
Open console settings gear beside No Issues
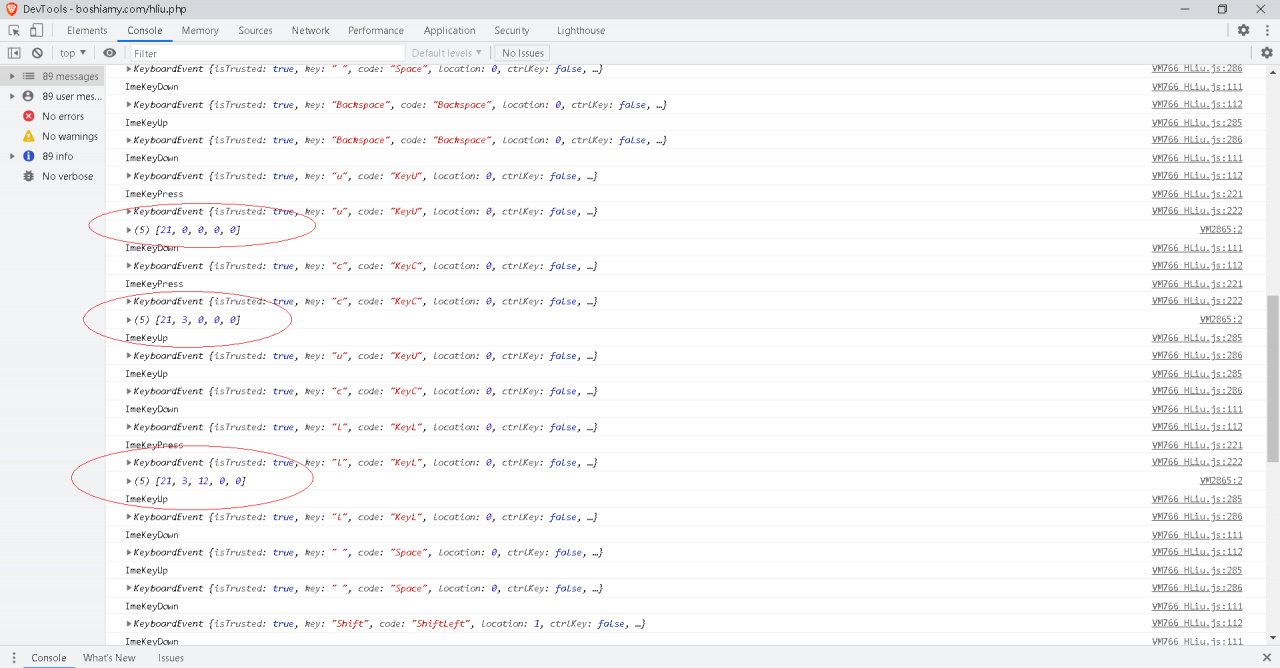(1266, 53)
